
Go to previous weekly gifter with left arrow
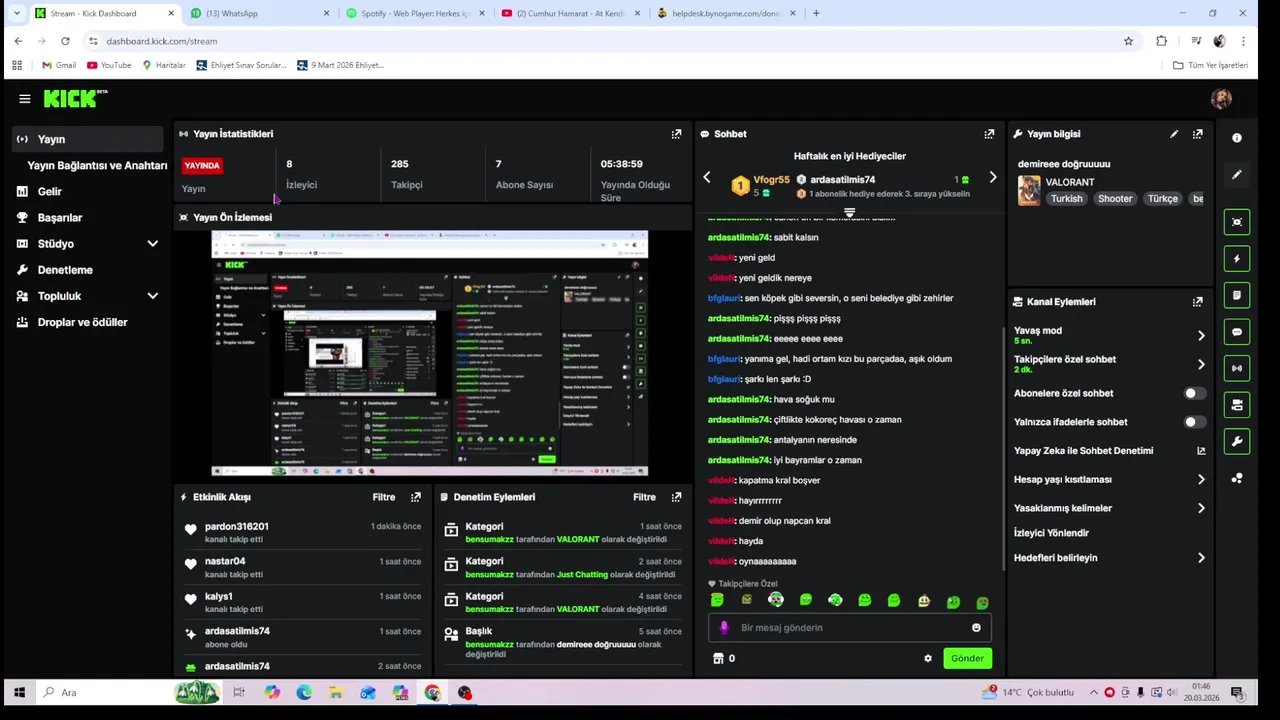click(707, 177)
